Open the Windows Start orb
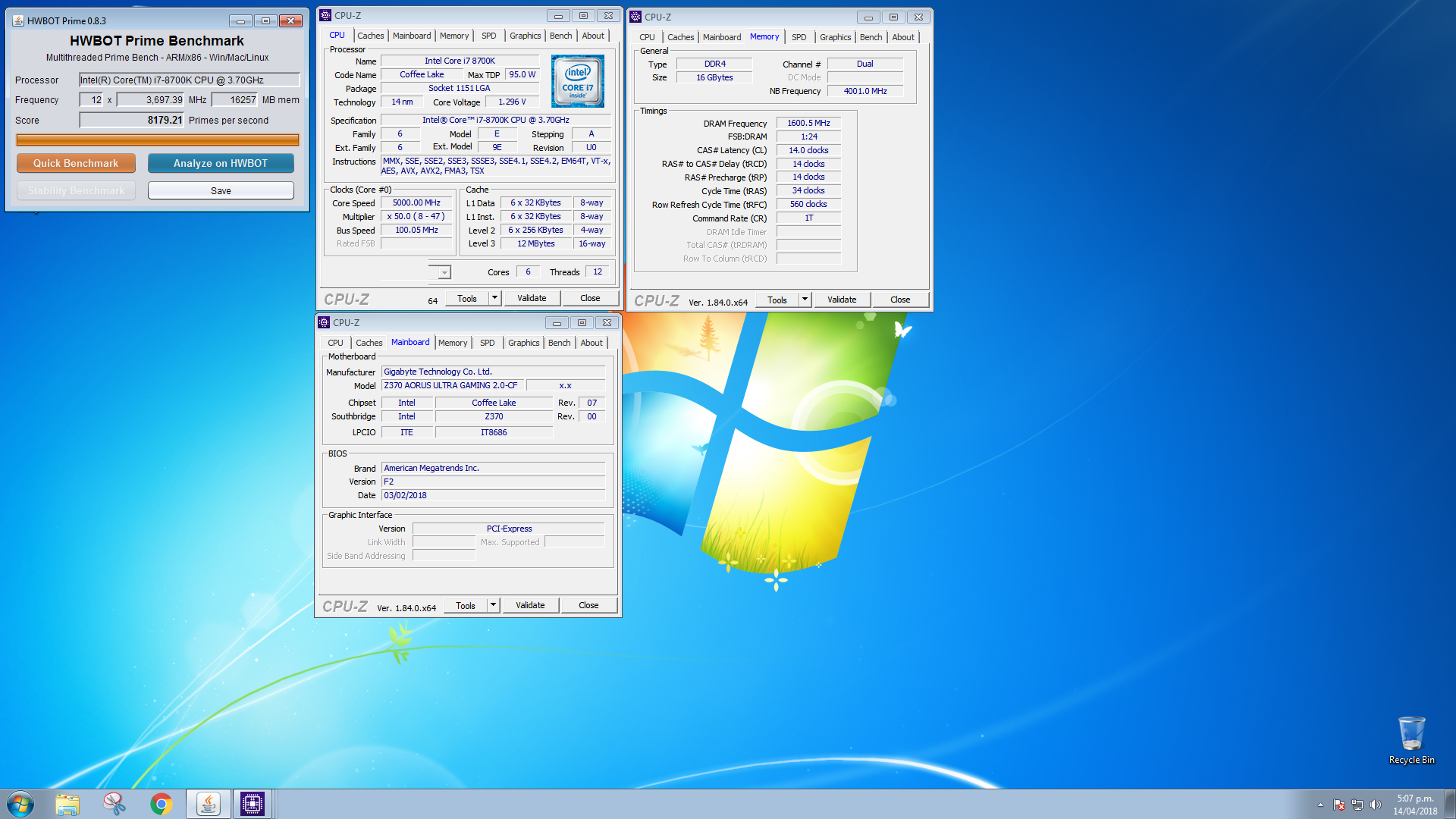Image resolution: width=1456 pixels, height=819 pixels. coord(20,804)
